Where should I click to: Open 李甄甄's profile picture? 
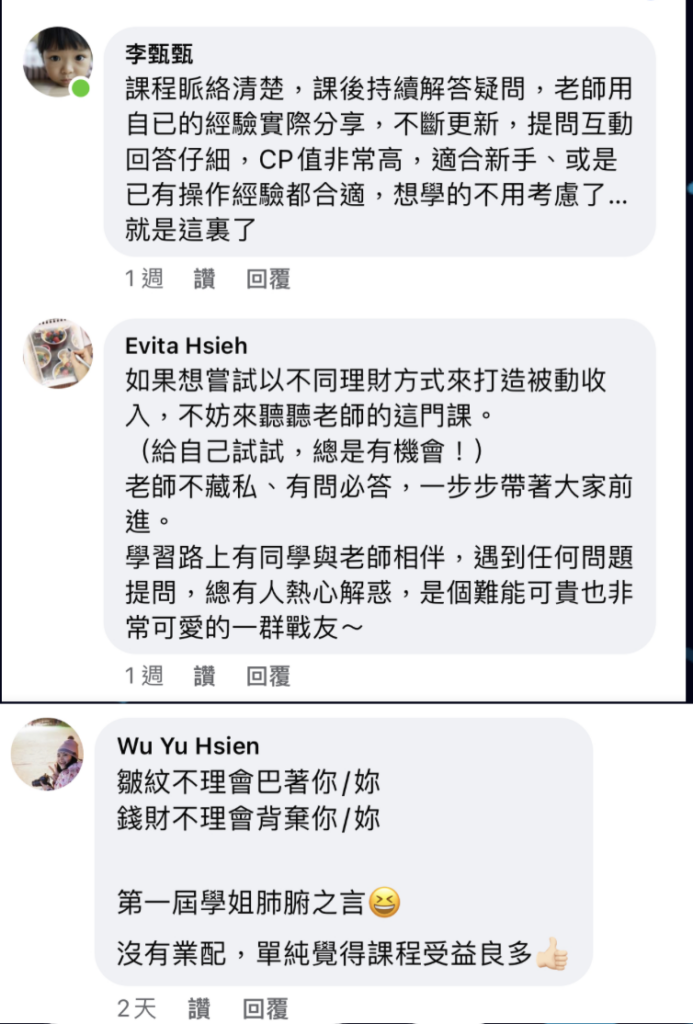point(58,62)
